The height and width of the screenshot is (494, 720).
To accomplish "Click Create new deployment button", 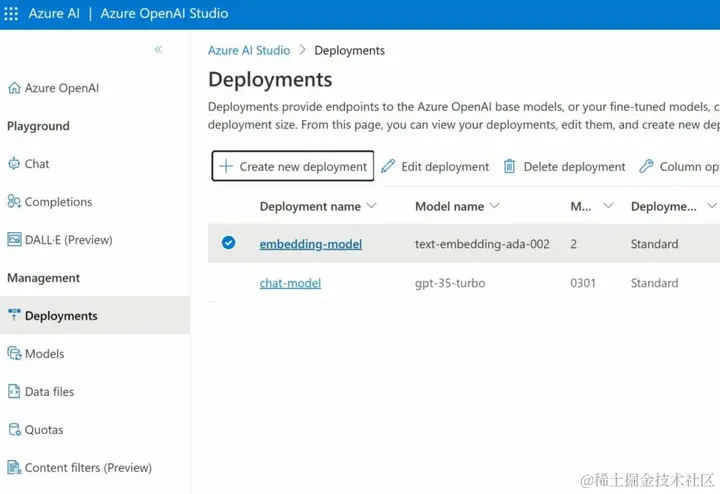I will tap(293, 166).
